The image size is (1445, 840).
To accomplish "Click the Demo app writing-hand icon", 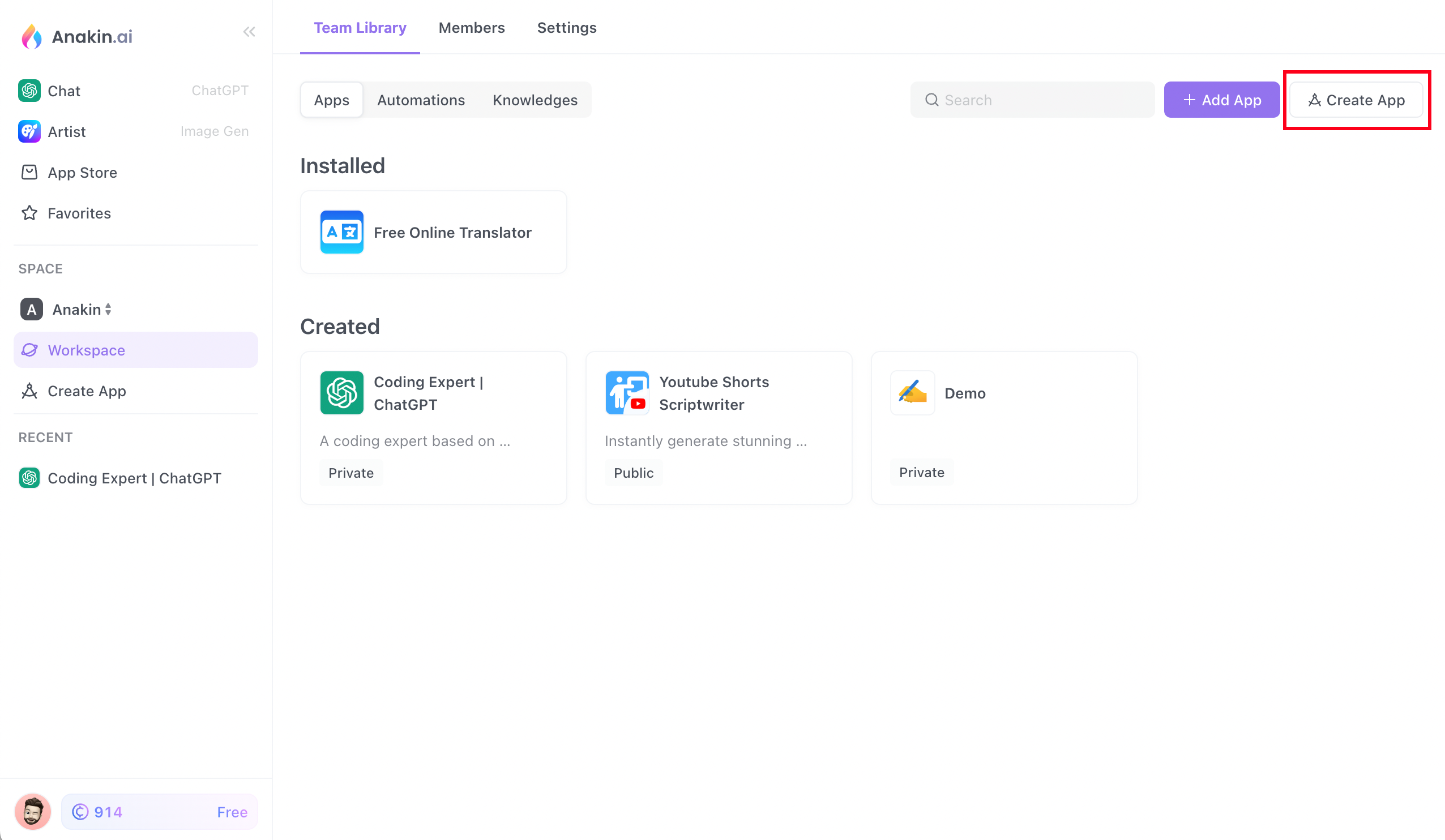I will 912,393.
